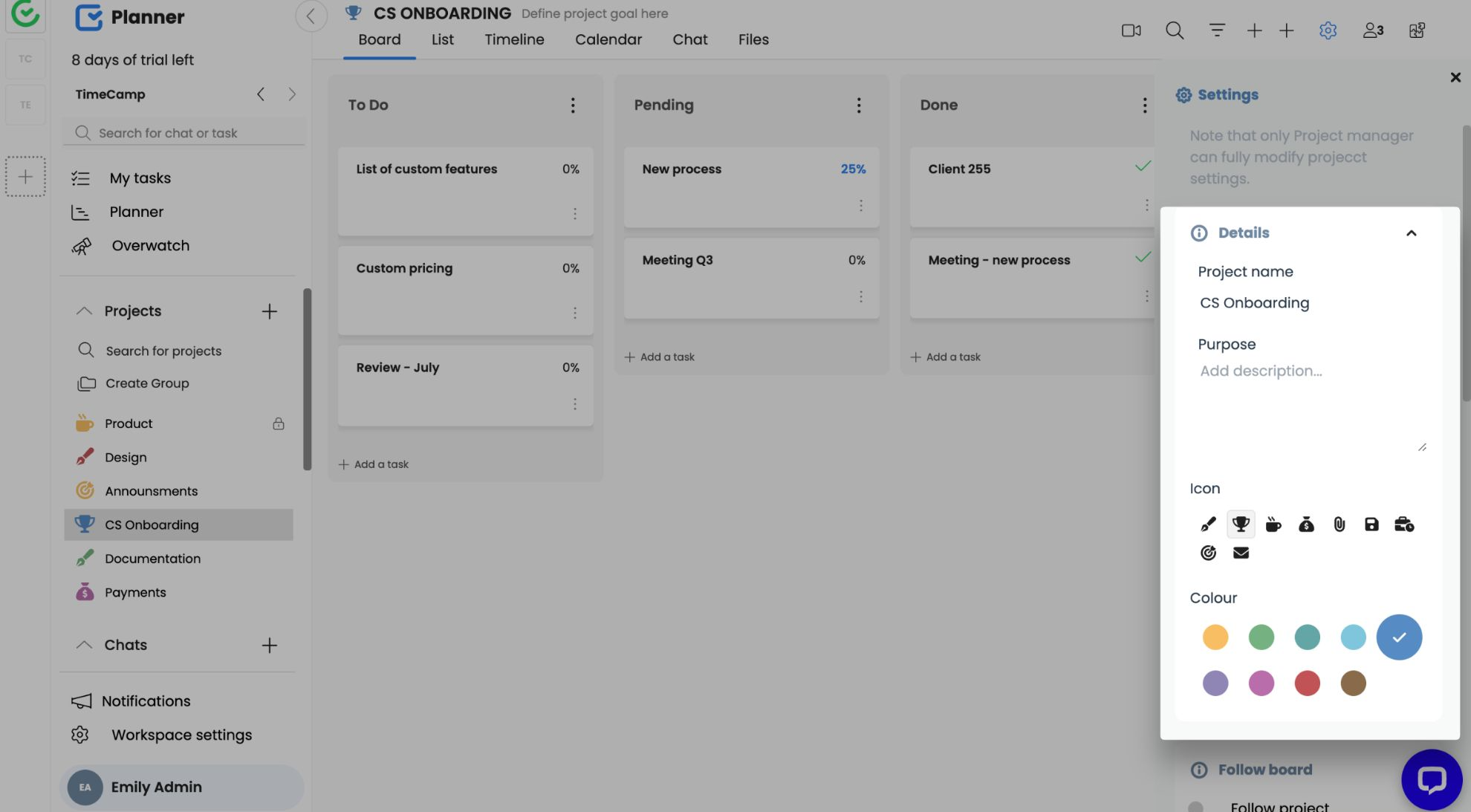This screenshot has height=812, width=1471.
Task: Select the envelope project icon
Action: point(1241,553)
